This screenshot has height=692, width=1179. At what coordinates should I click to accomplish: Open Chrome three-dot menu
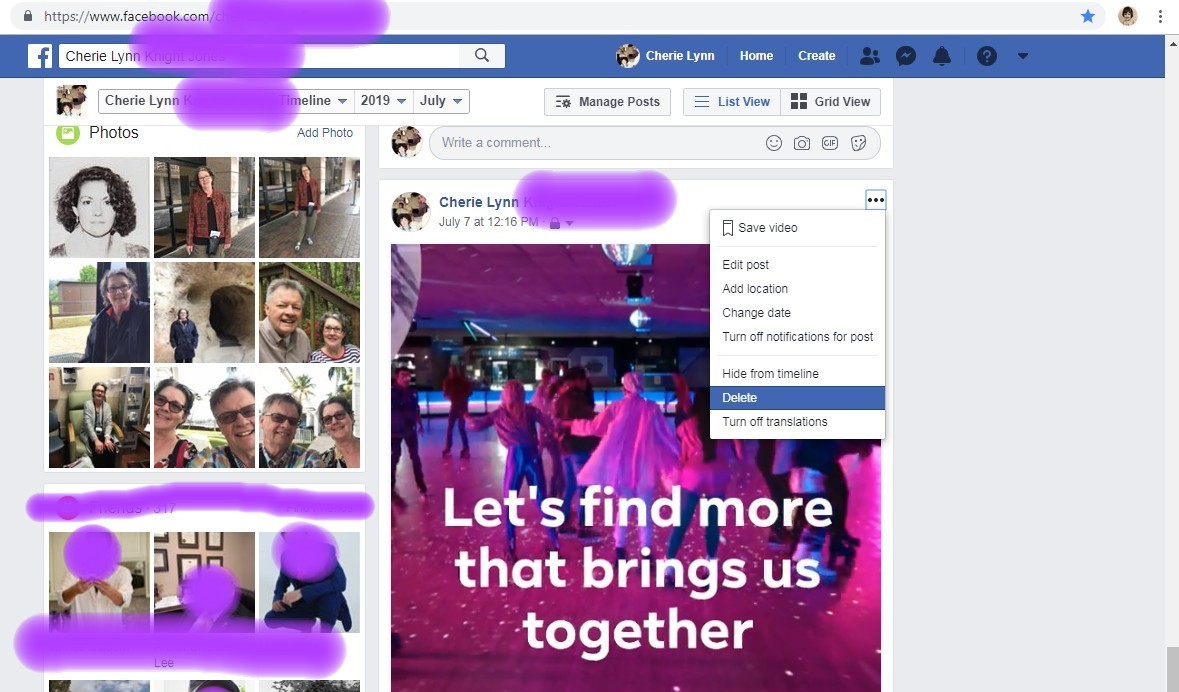(x=1161, y=16)
